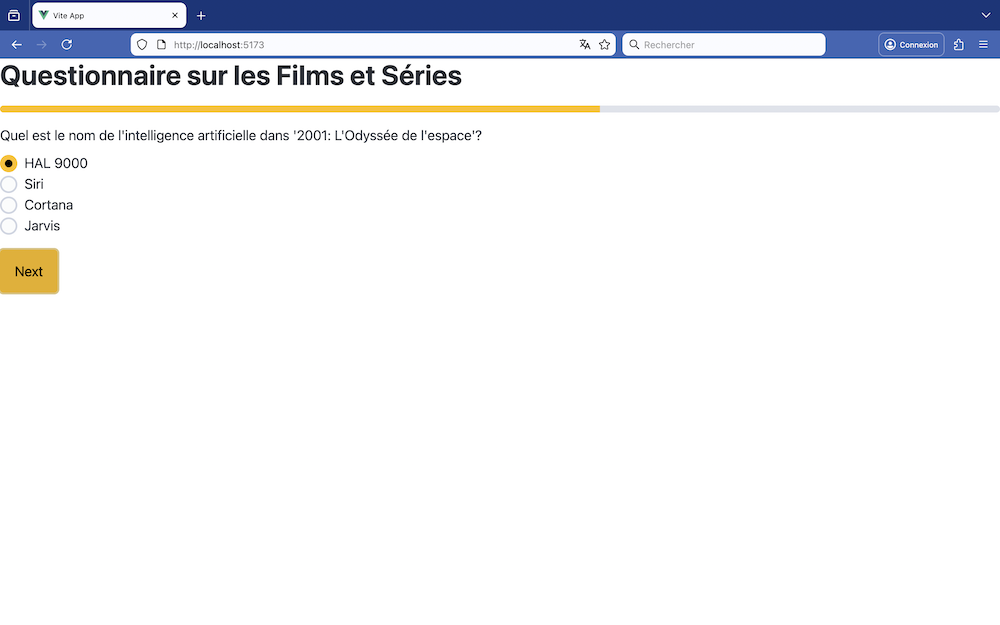The height and width of the screenshot is (625, 1000).
Task: Pick Cortana as the answer
Action: (9, 205)
